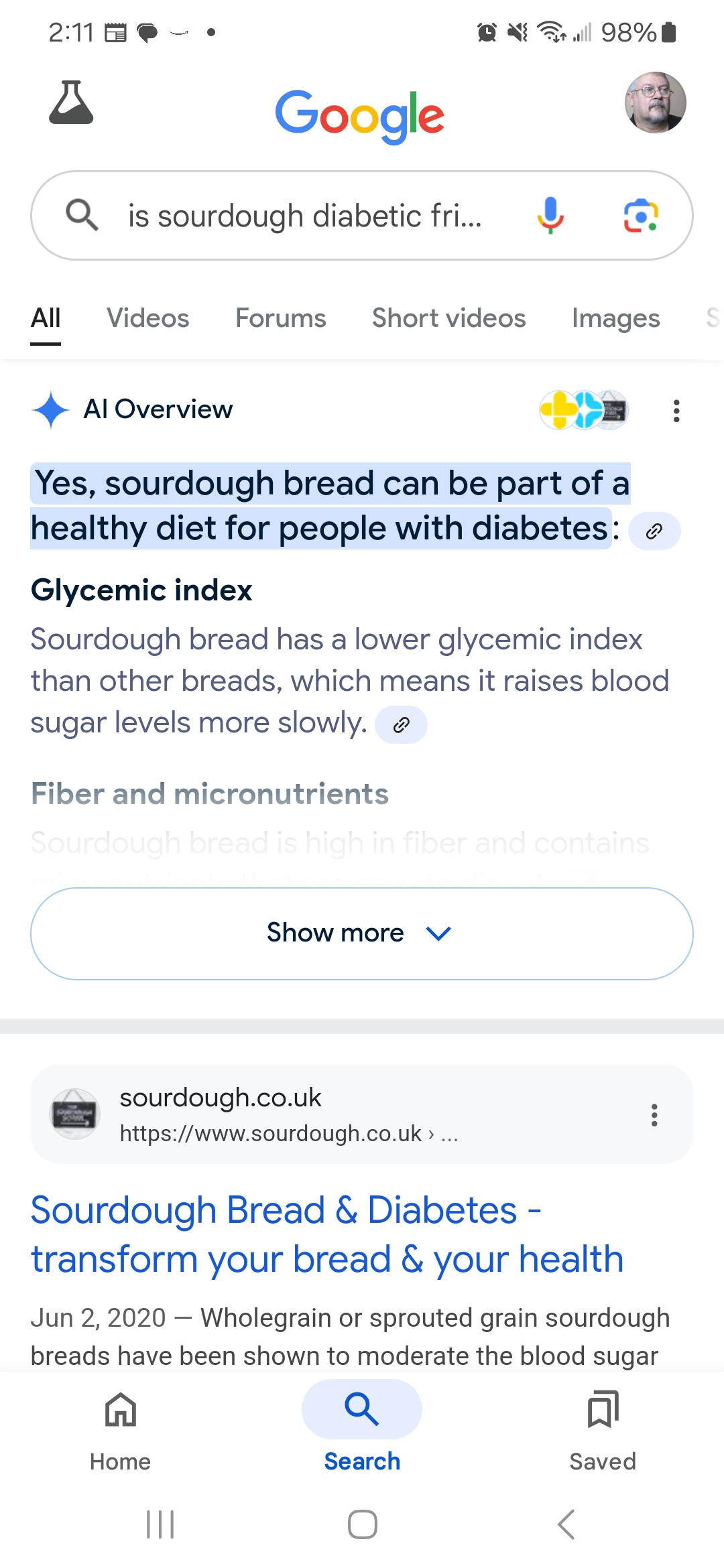724x1568 pixels.
Task: Switch to the Videos tab
Action: coord(148,318)
